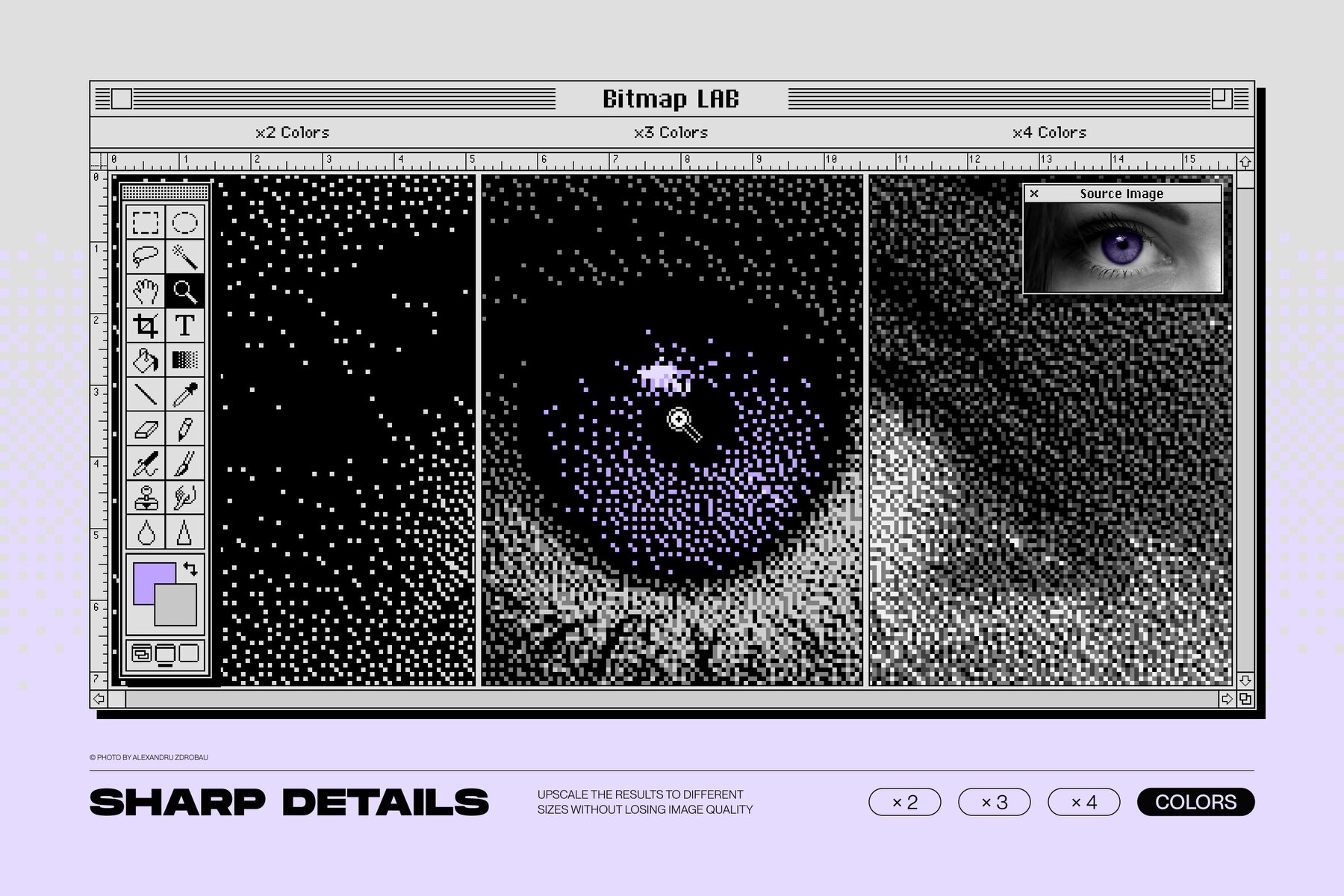
Task: Toggle the ×2 upscale option
Action: (904, 802)
